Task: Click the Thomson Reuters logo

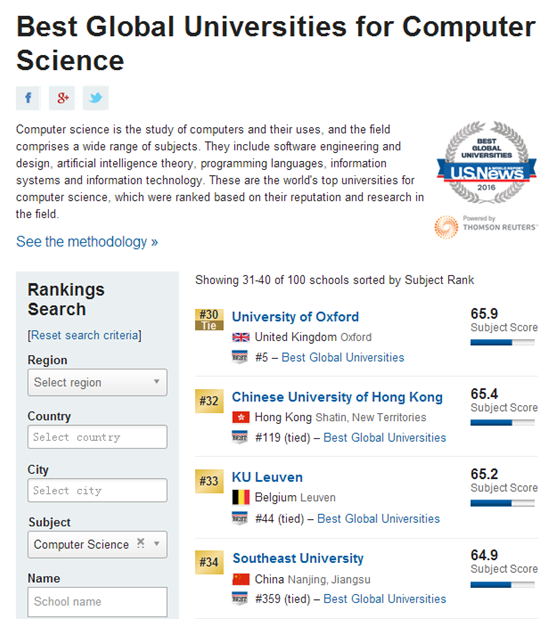Action: coord(486,227)
